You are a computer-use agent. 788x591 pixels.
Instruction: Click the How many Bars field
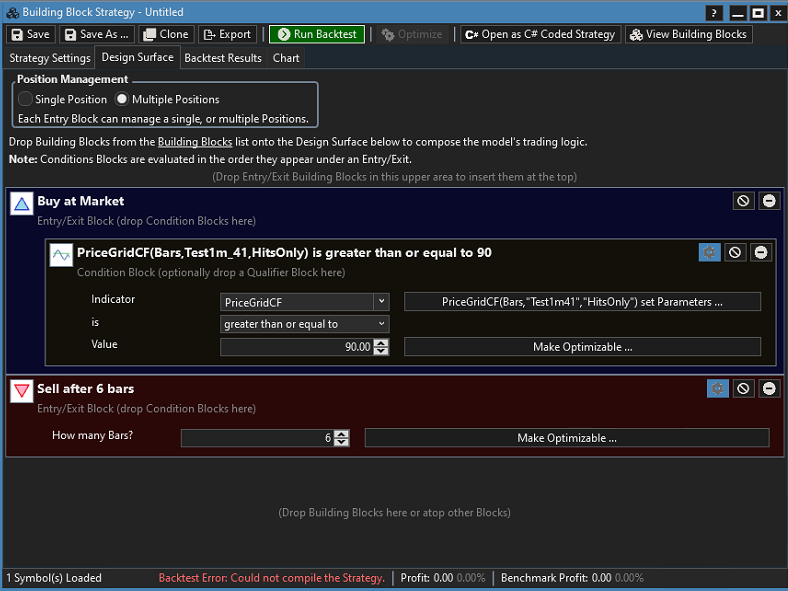pyautogui.click(x=257, y=438)
